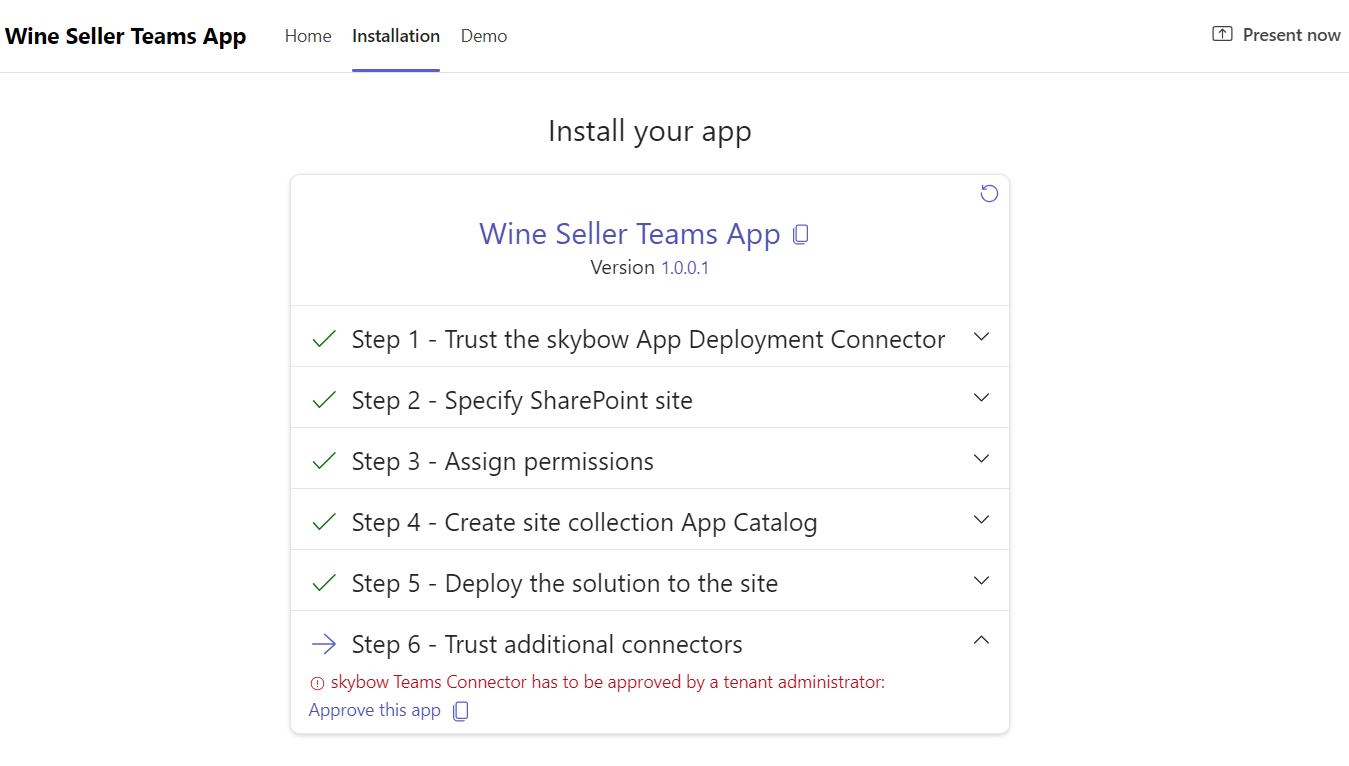Expand Step 5 Deploy the solution chevron
The height and width of the screenshot is (766, 1349).
(982, 581)
